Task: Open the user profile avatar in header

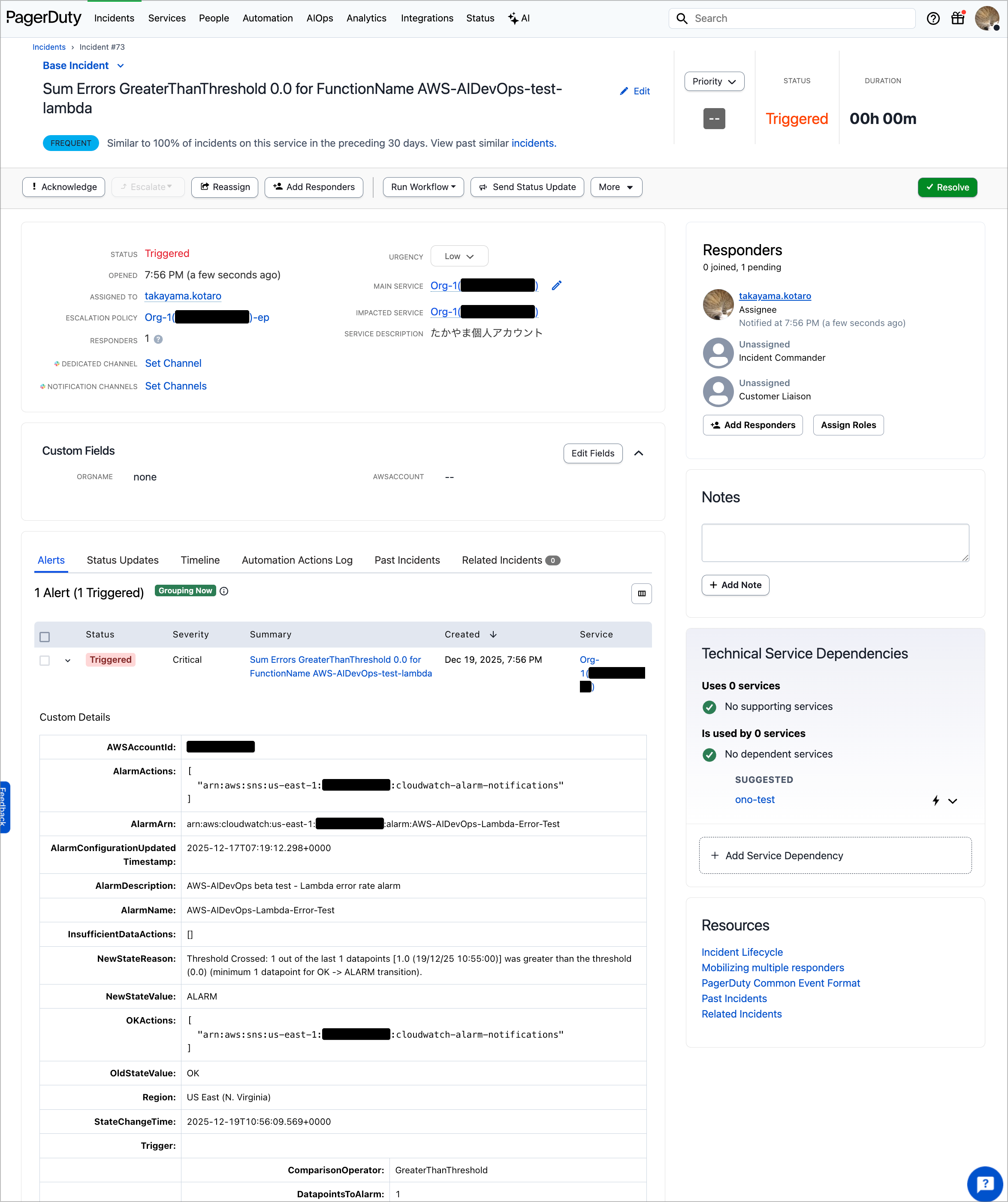Action: pos(987,18)
